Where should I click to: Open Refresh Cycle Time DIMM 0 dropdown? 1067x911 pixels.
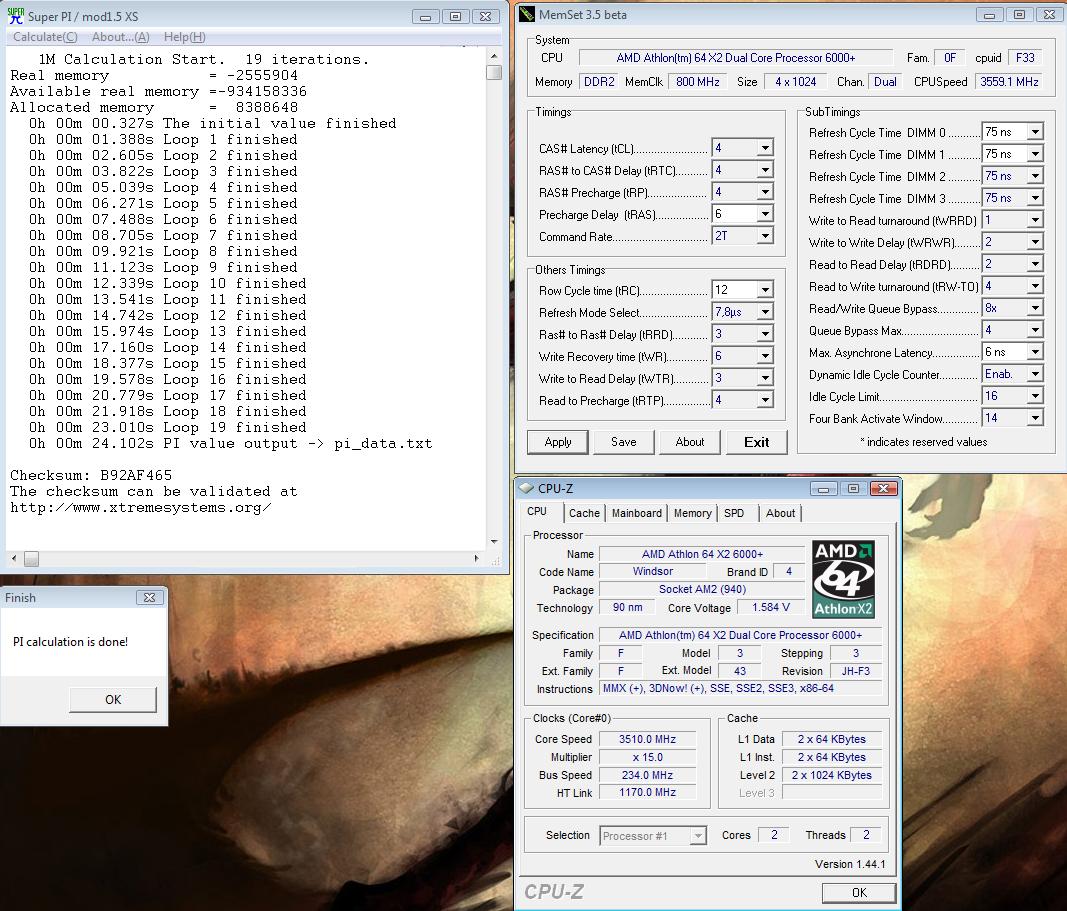pos(1035,132)
